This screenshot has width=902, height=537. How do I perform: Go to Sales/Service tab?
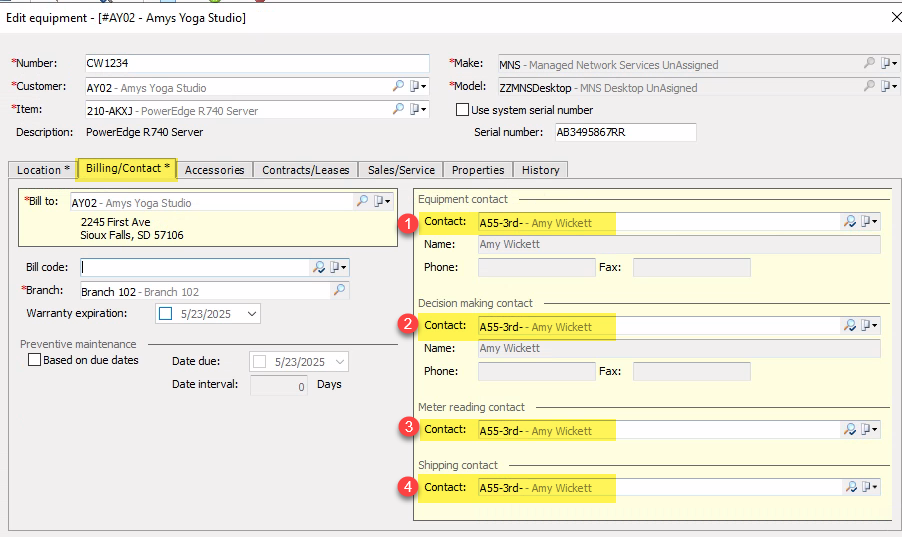pyautogui.click(x=401, y=170)
